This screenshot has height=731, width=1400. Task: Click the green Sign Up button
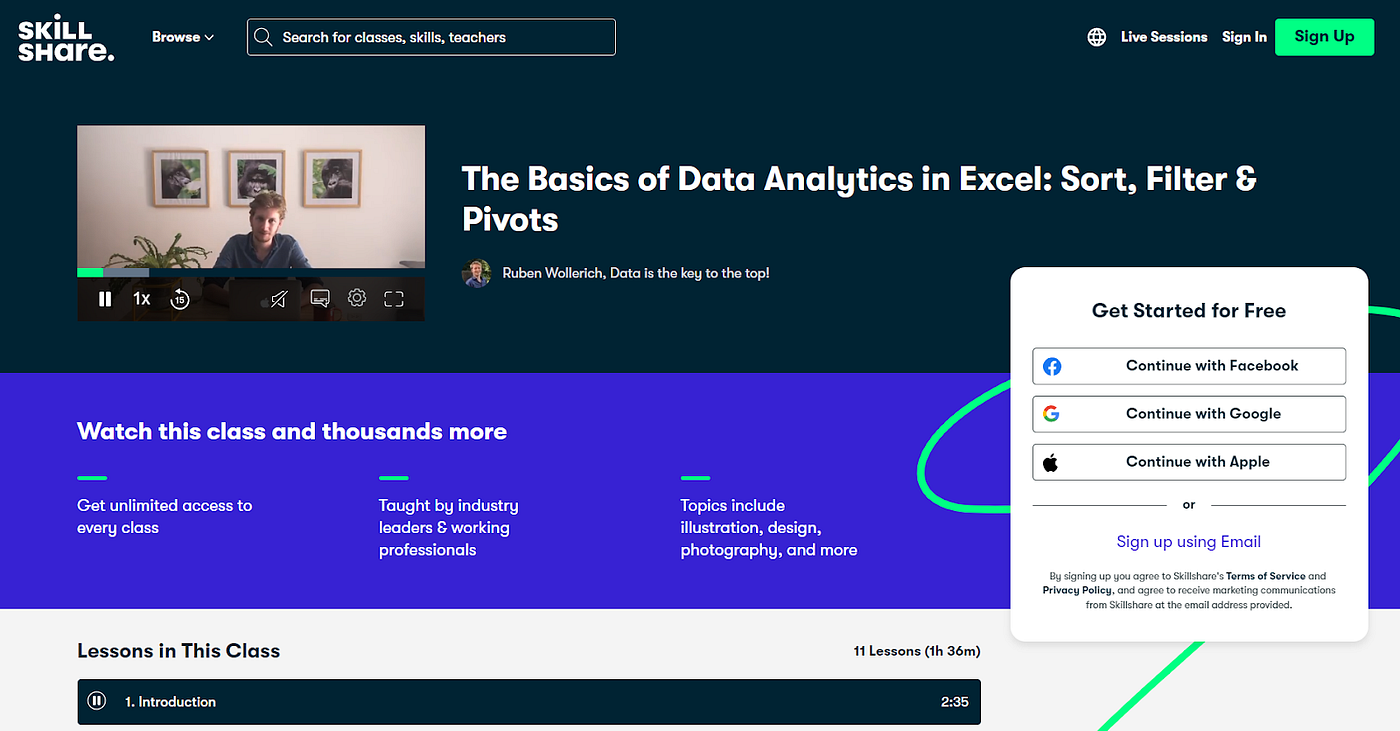coord(1324,37)
